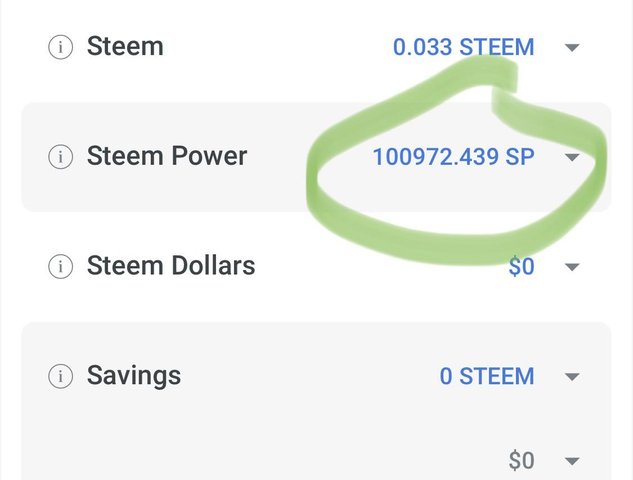Open the Steem Power info icon

(x=60, y=157)
